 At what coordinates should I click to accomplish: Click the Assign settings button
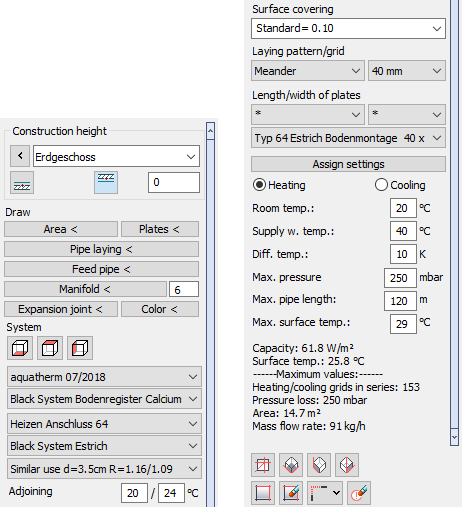tap(348, 164)
